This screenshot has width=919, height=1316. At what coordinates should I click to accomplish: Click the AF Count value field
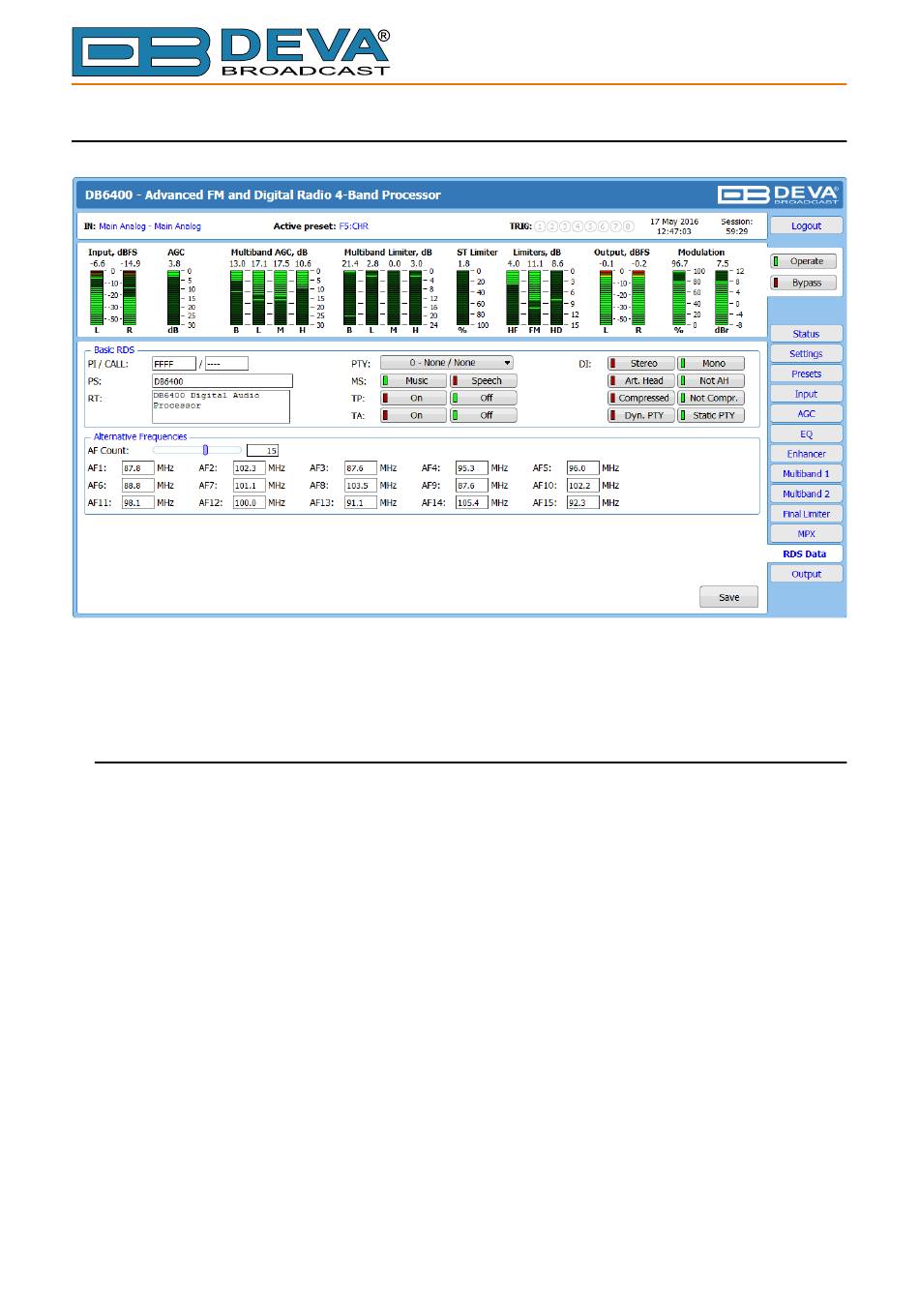click(262, 451)
